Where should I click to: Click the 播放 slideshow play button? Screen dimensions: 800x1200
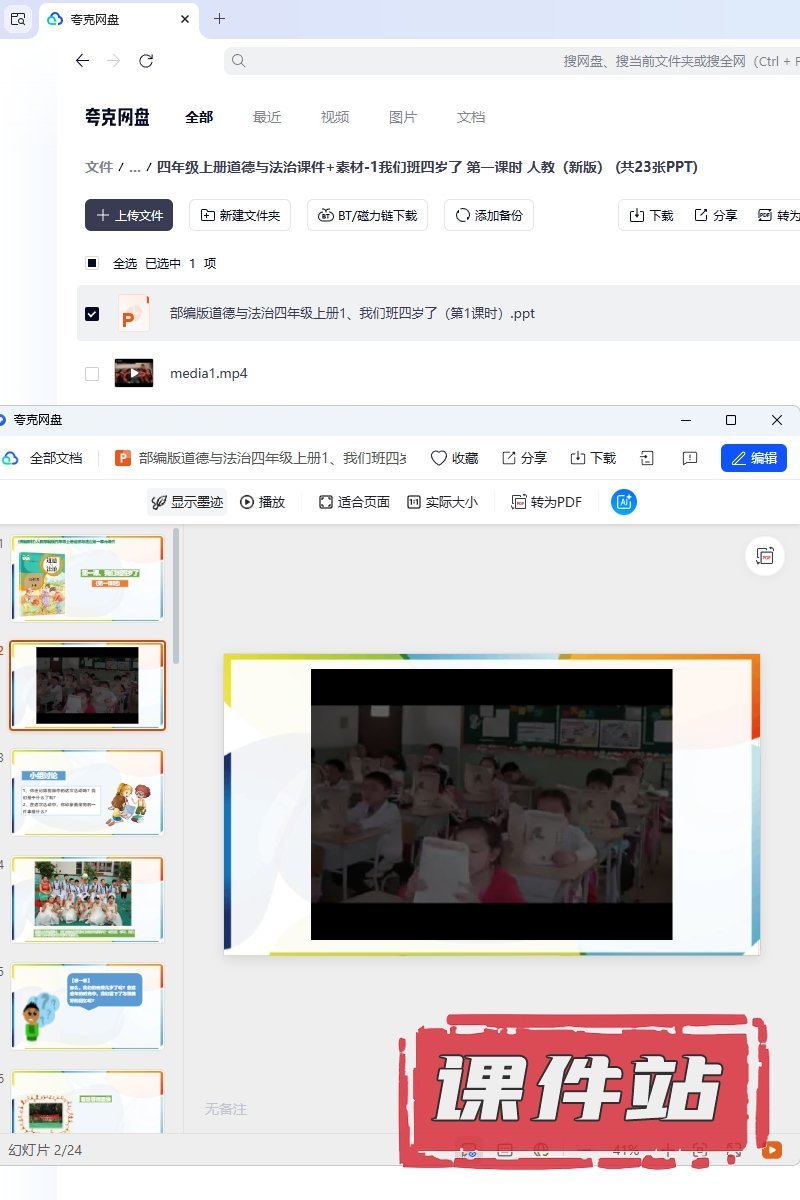pyautogui.click(x=262, y=502)
